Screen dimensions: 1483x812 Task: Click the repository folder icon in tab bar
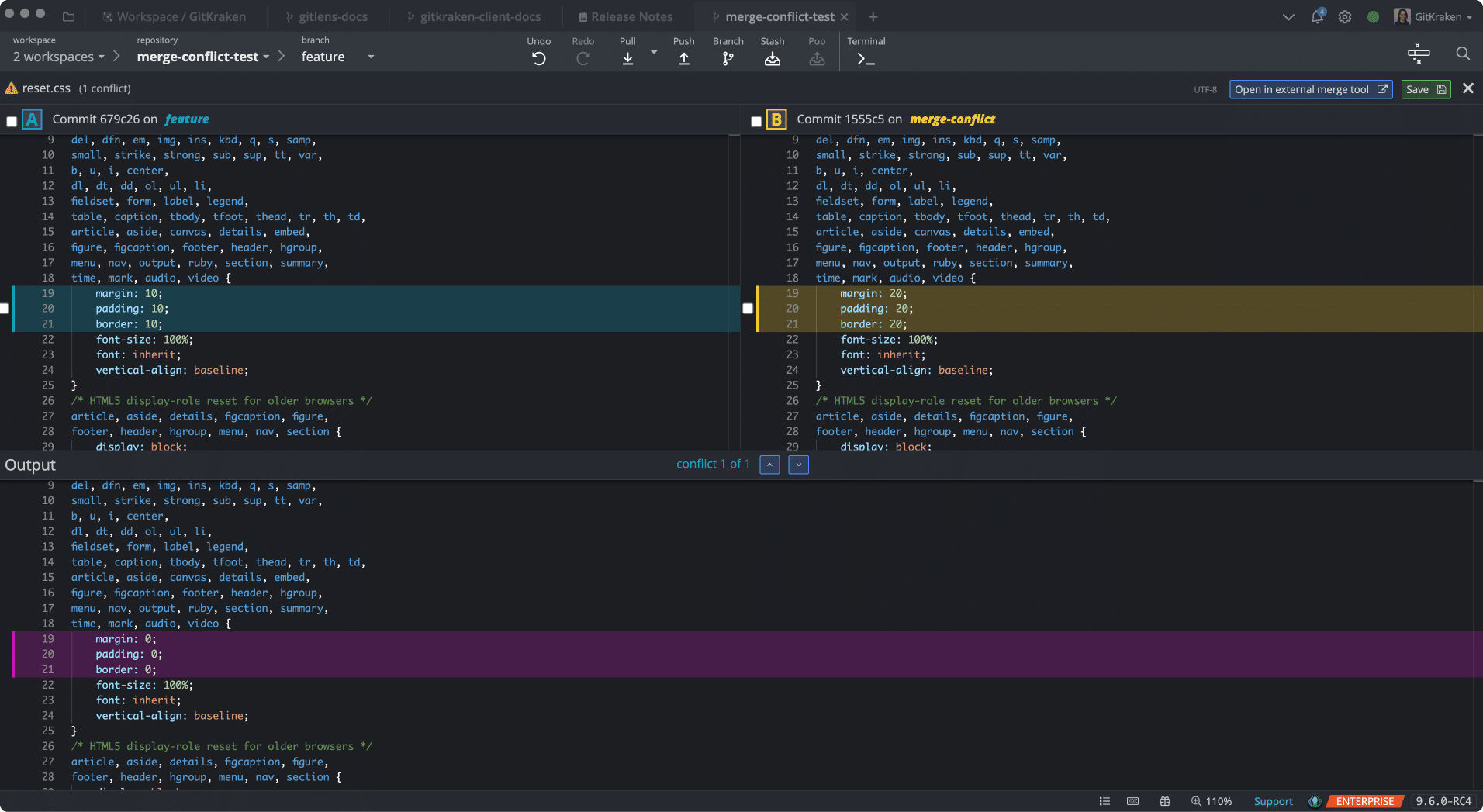[68, 17]
